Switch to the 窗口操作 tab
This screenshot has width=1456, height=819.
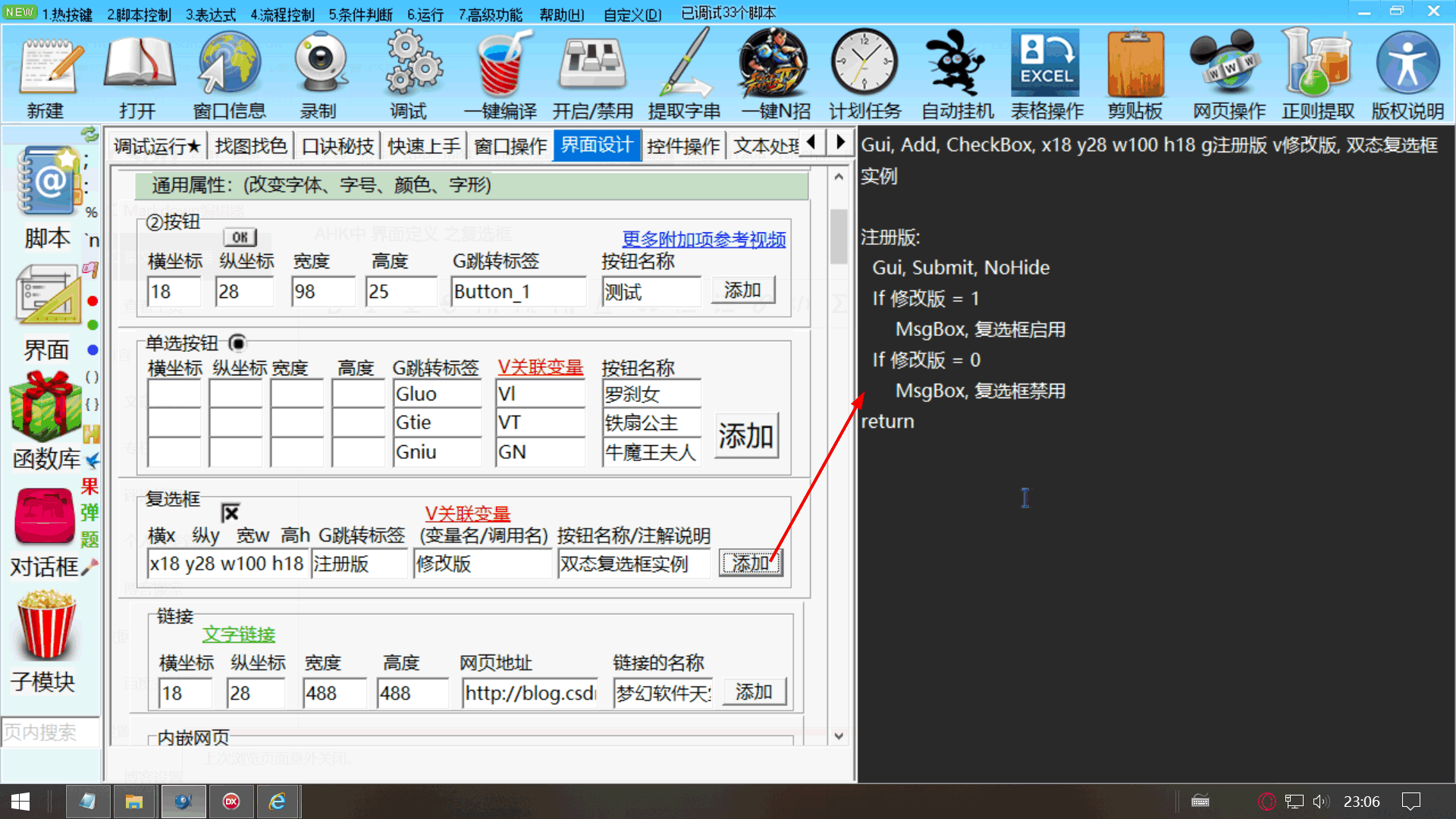click(x=509, y=145)
